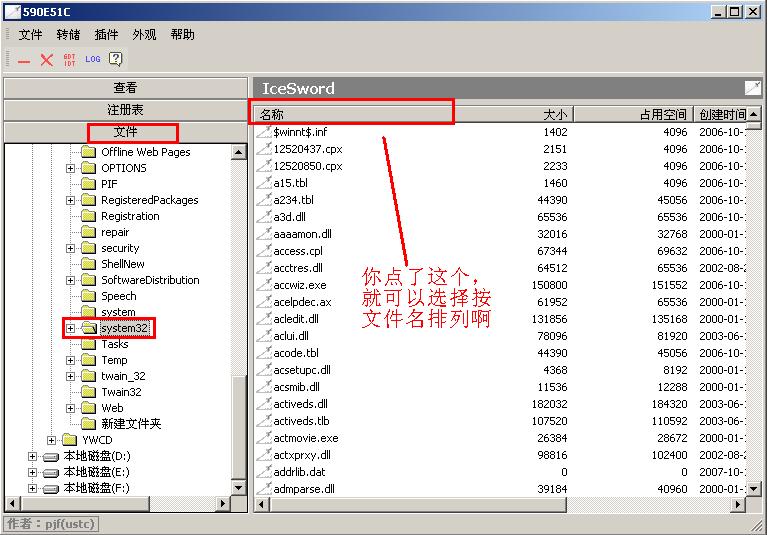The height and width of the screenshot is (535, 767).
Task: Open the 转储 menu
Action: pos(68,35)
